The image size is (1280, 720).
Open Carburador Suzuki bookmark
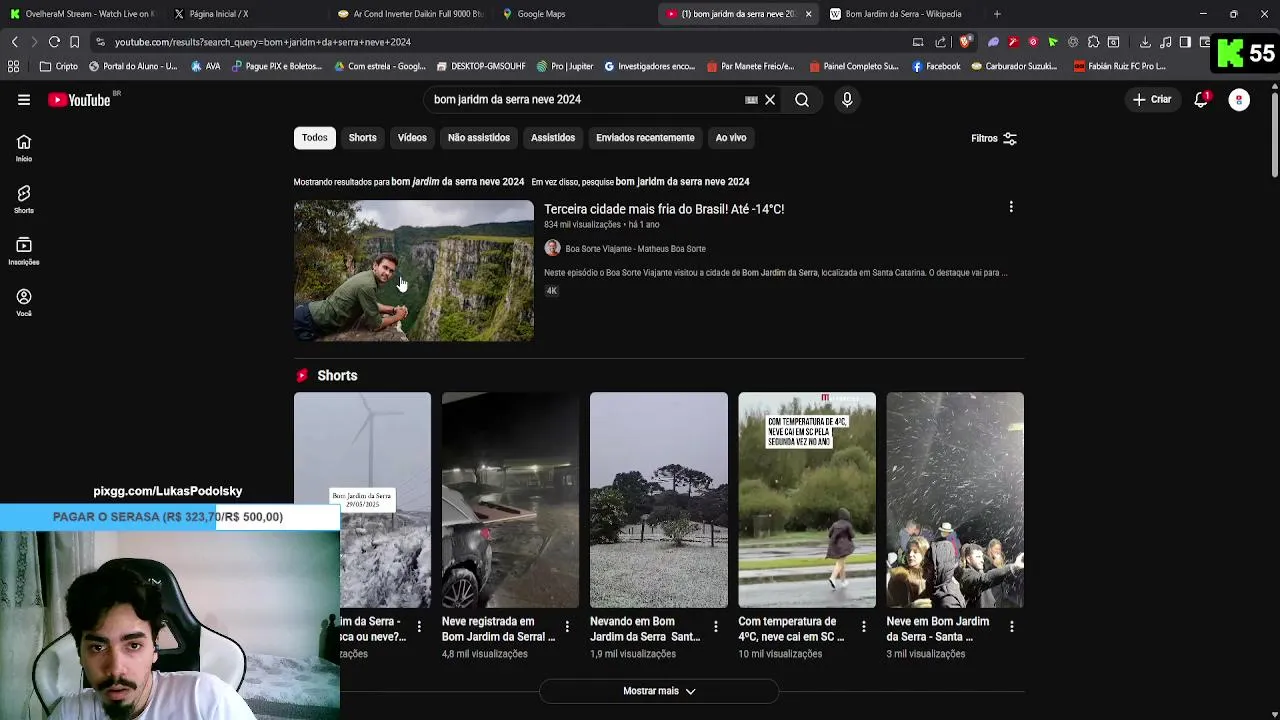coord(1013,67)
